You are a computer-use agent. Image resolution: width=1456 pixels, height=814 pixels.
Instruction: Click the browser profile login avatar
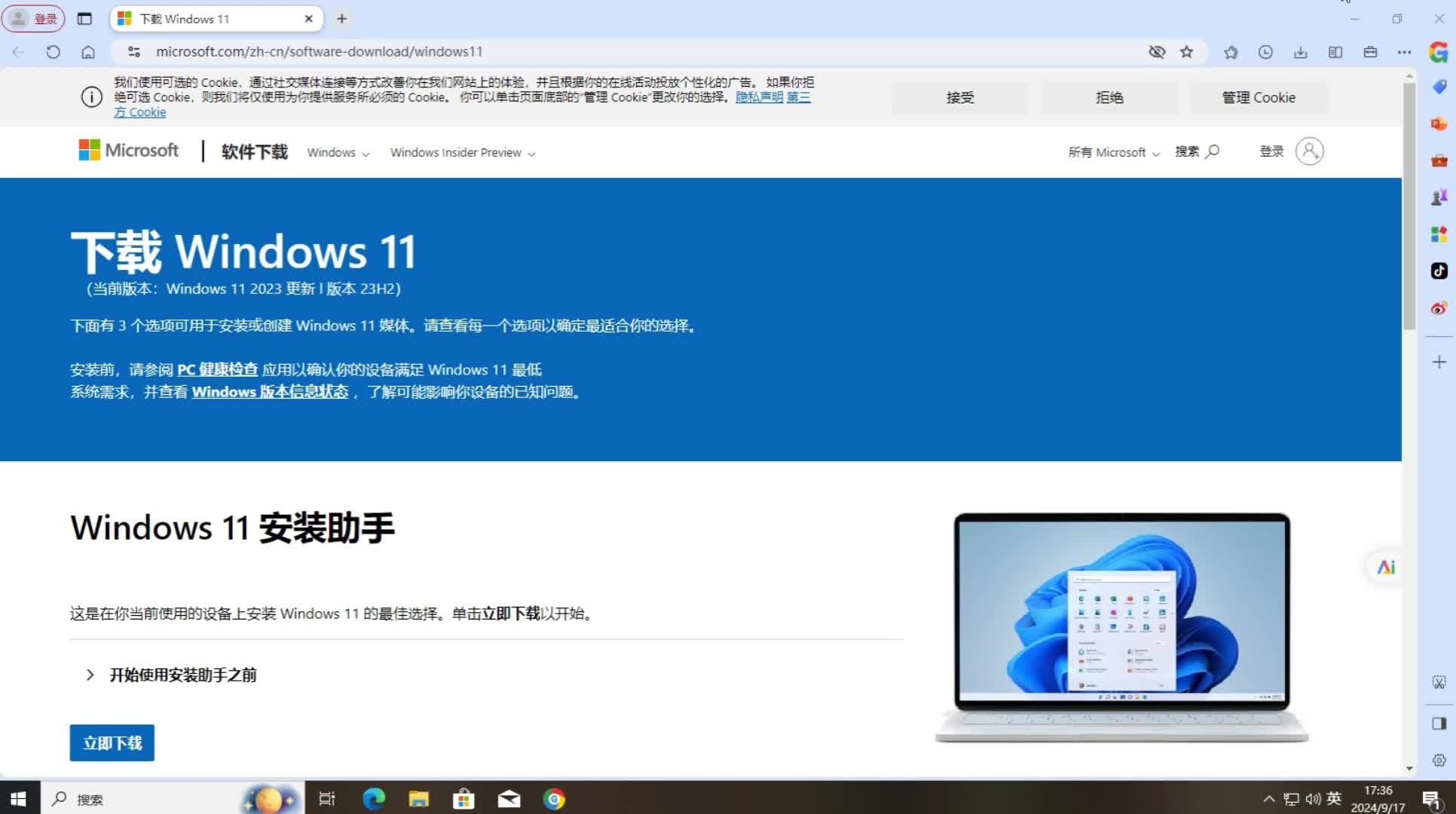(x=33, y=19)
